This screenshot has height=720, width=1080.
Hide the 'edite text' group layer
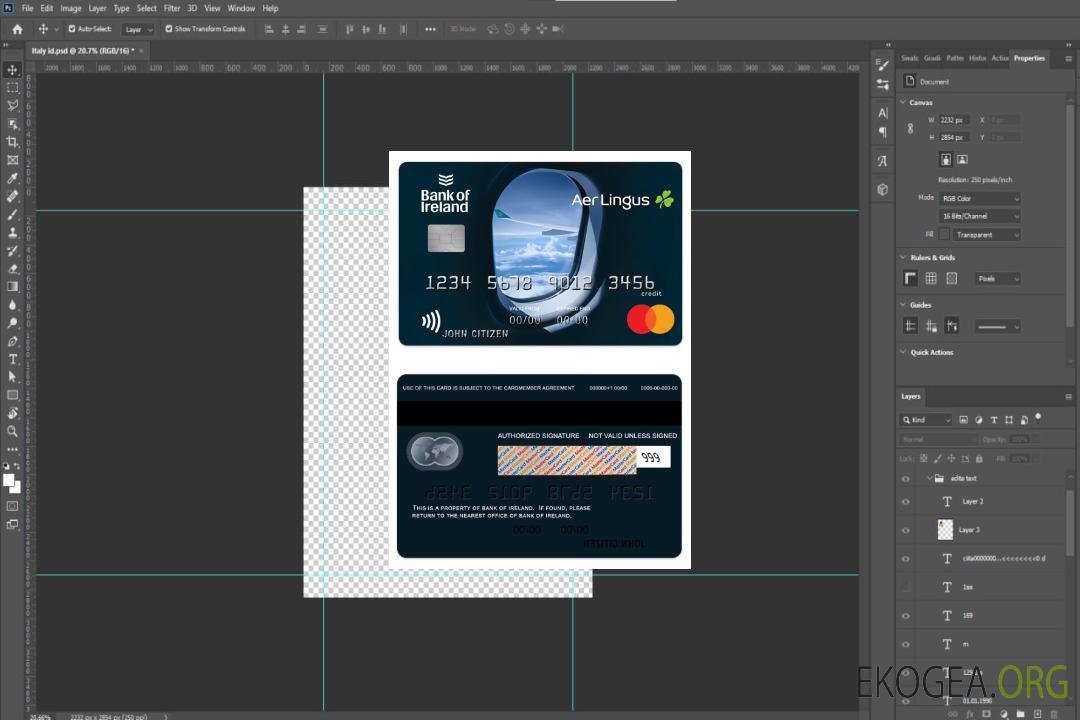tap(906, 478)
